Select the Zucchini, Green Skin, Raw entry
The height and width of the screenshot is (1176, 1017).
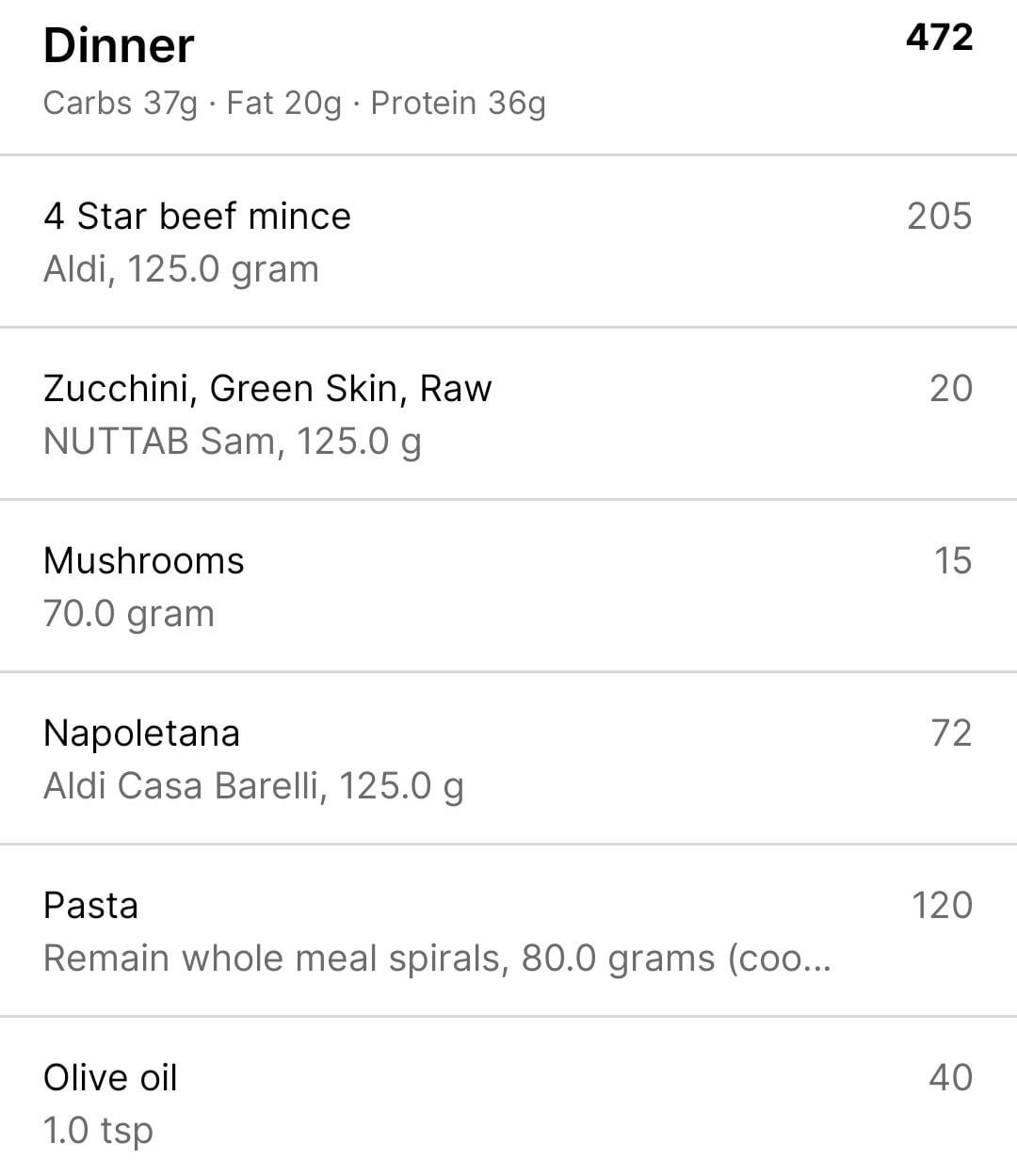pyautogui.click(x=508, y=413)
